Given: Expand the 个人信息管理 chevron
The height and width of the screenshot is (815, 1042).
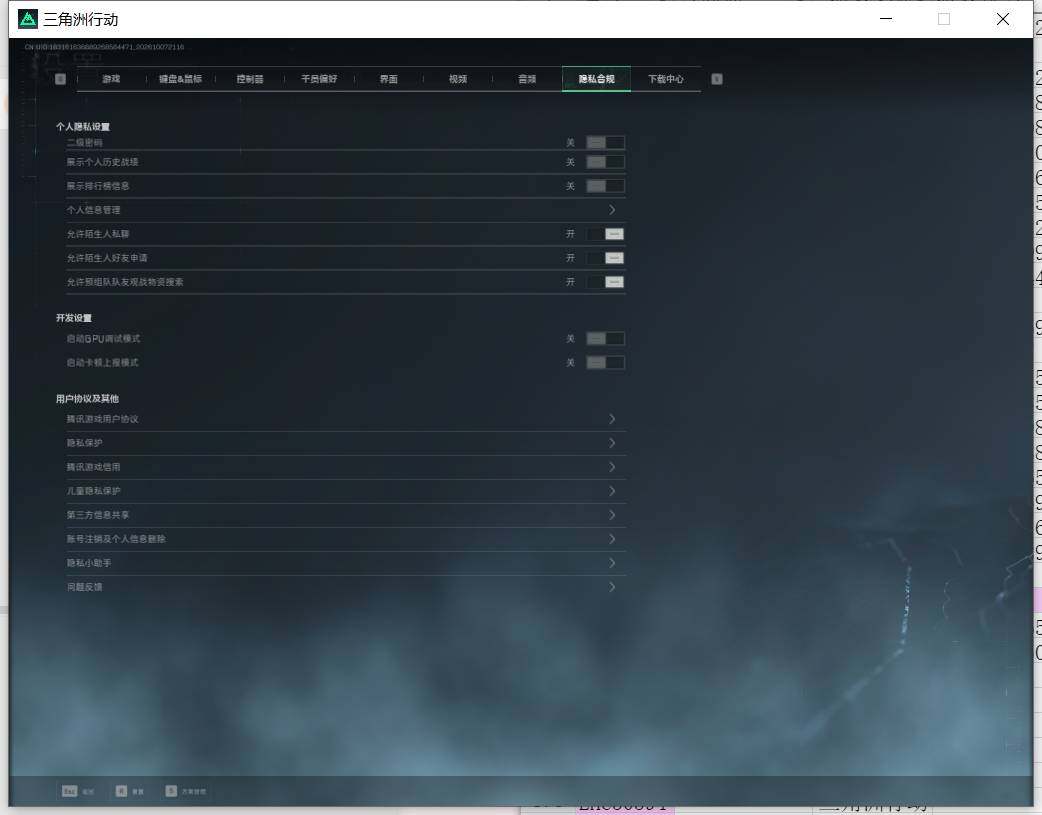Looking at the screenshot, I should [612, 210].
